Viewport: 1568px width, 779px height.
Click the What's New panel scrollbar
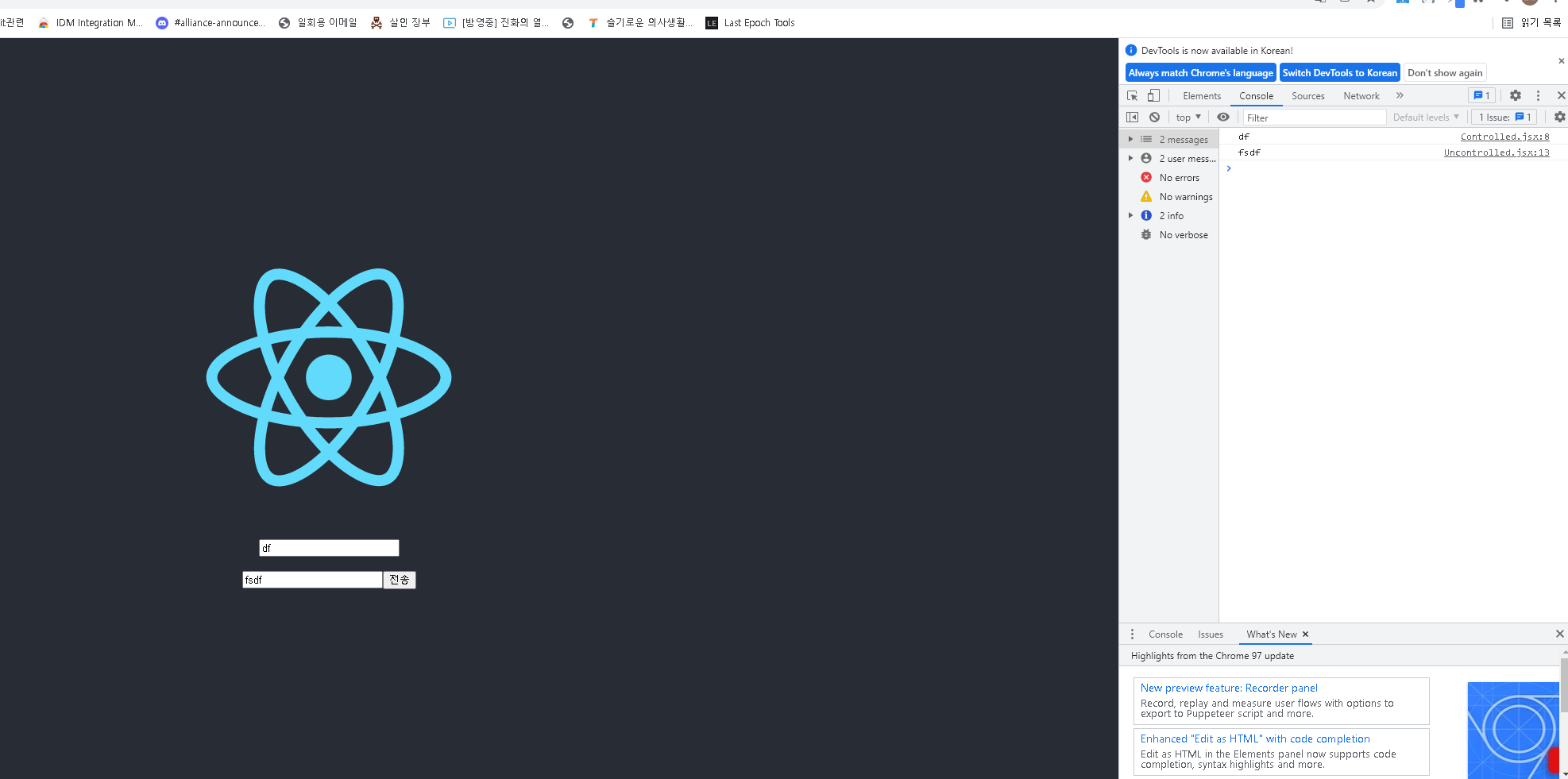point(1564,685)
